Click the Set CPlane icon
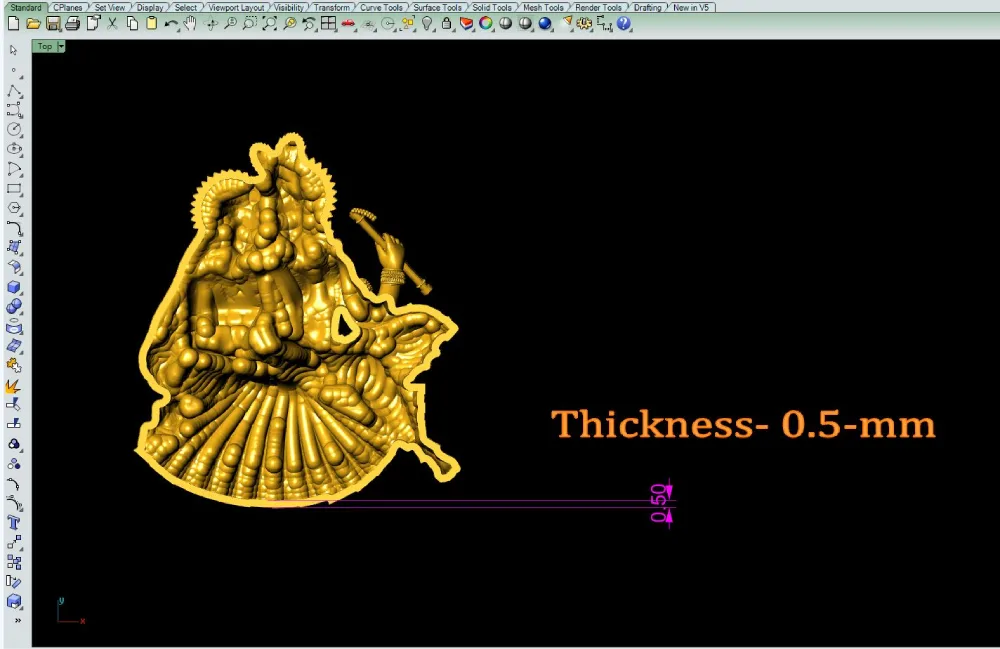1000x649 pixels. point(368,24)
